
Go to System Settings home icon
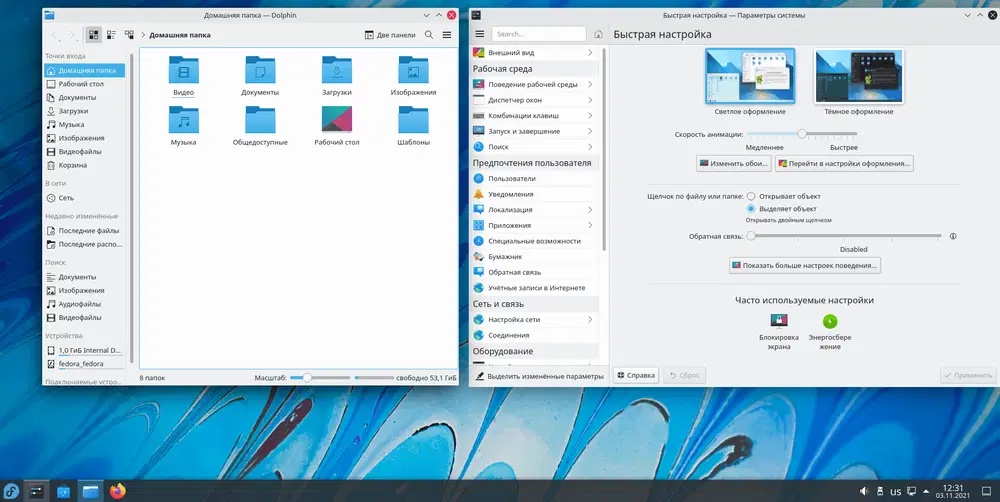coord(598,34)
